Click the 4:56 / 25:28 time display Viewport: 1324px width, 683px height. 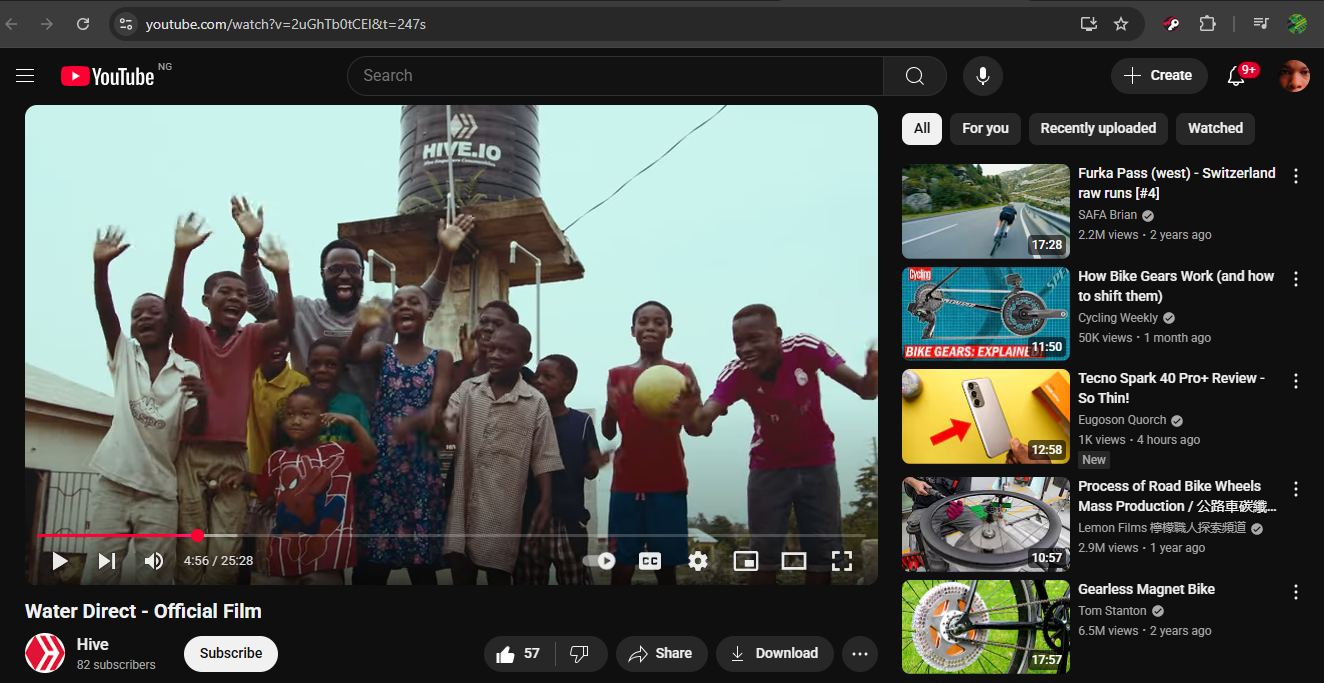[x=218, y=561]
